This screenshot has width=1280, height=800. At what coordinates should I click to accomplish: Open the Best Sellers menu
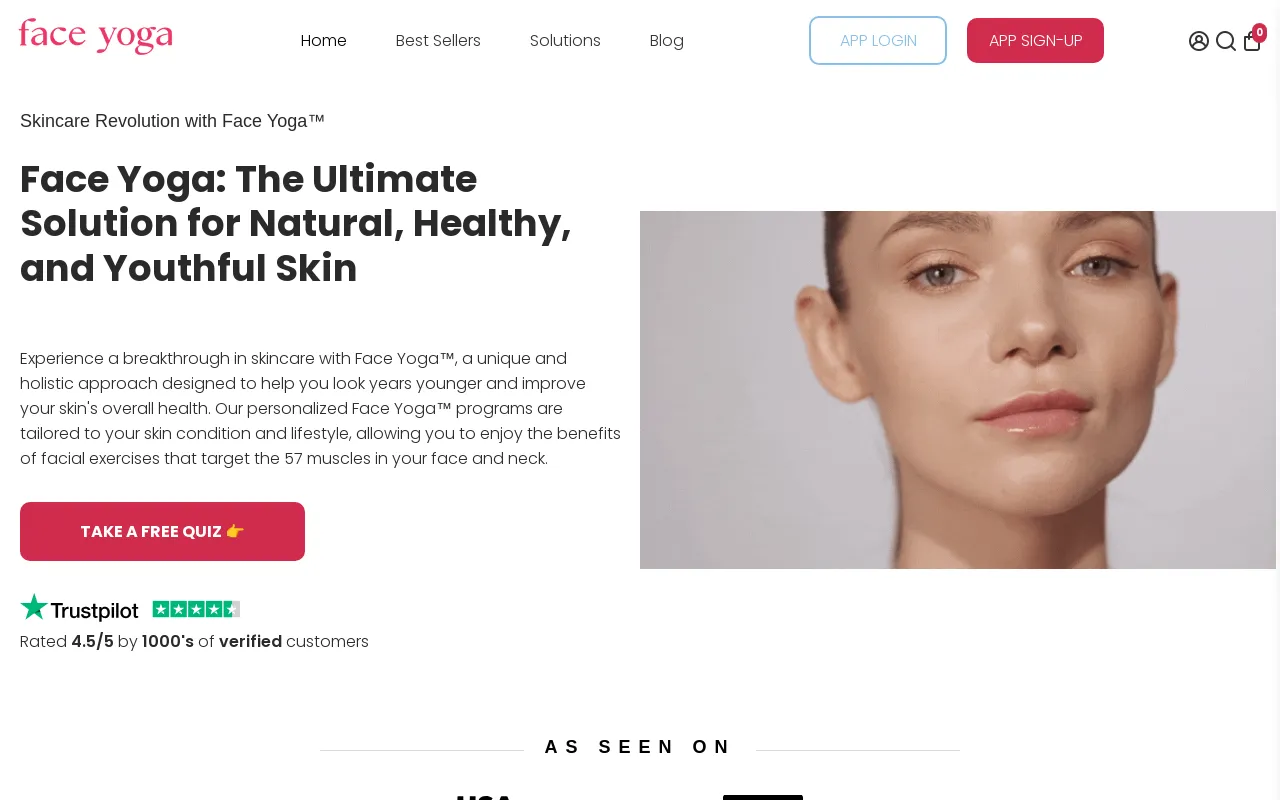click(438, 41)
